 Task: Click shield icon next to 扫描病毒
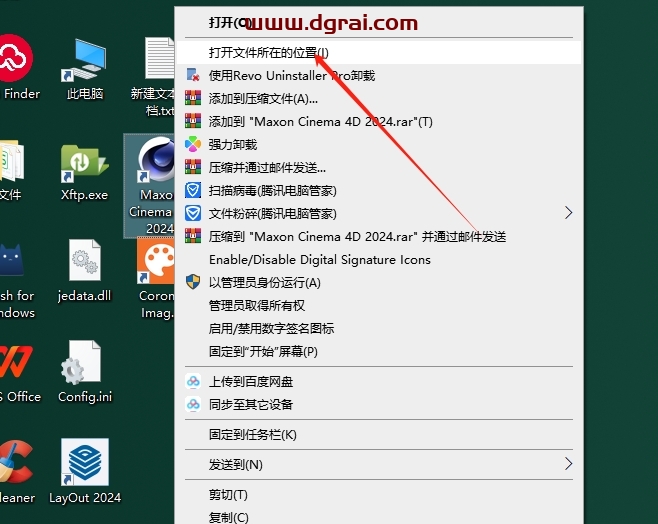(193, 190)
